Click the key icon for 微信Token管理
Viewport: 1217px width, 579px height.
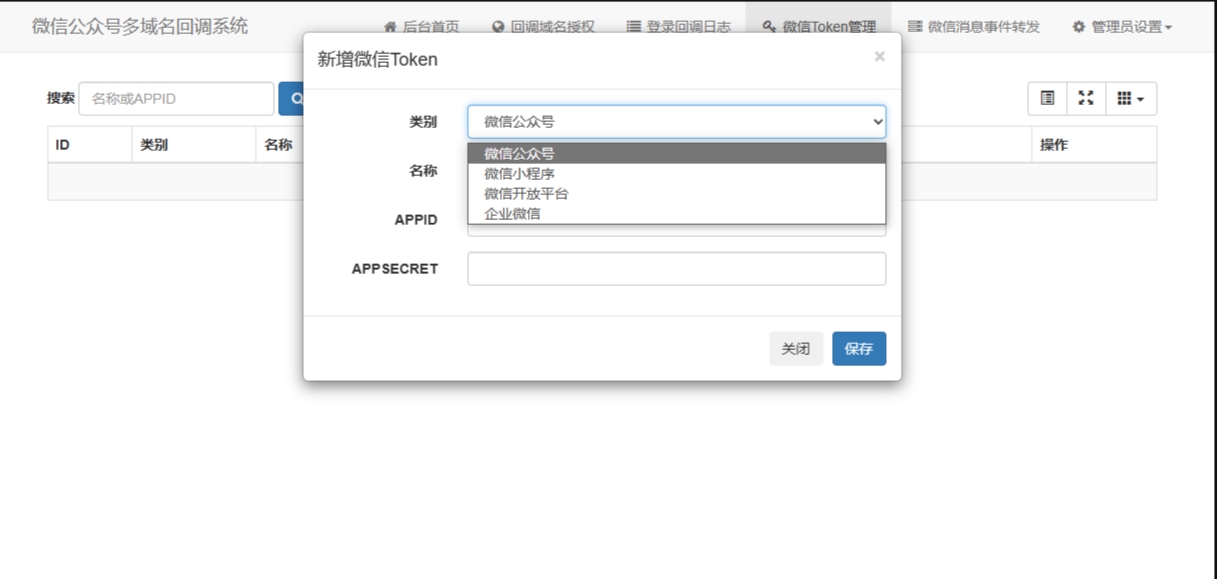point(769,27)
